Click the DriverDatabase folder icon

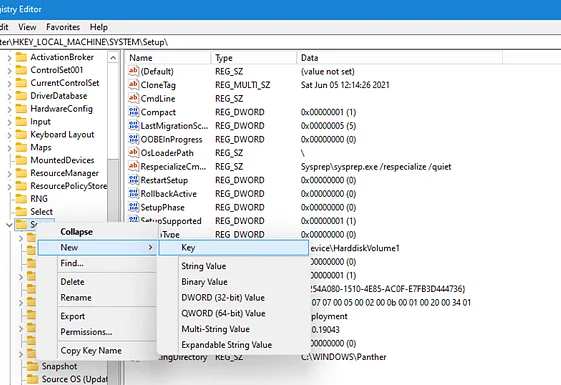click(x=21, y=96)
